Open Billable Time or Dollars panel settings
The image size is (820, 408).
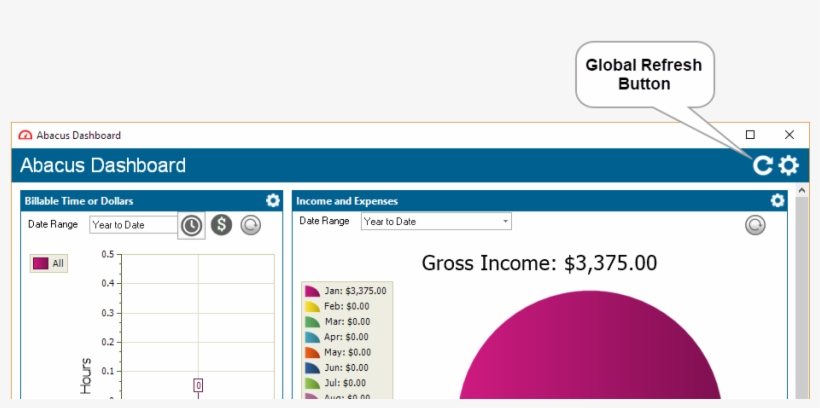272,201
